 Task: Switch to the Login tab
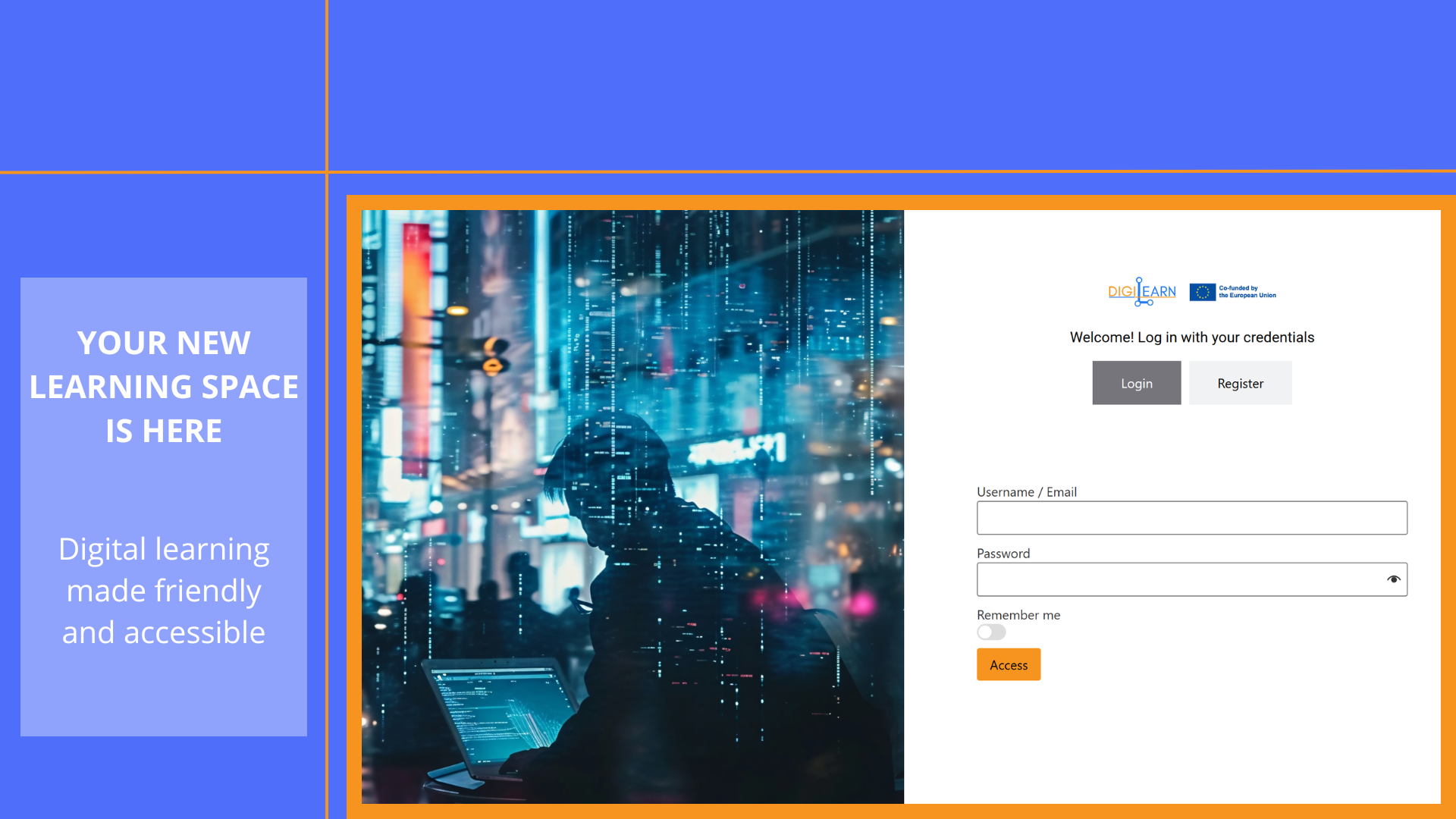1136,383
